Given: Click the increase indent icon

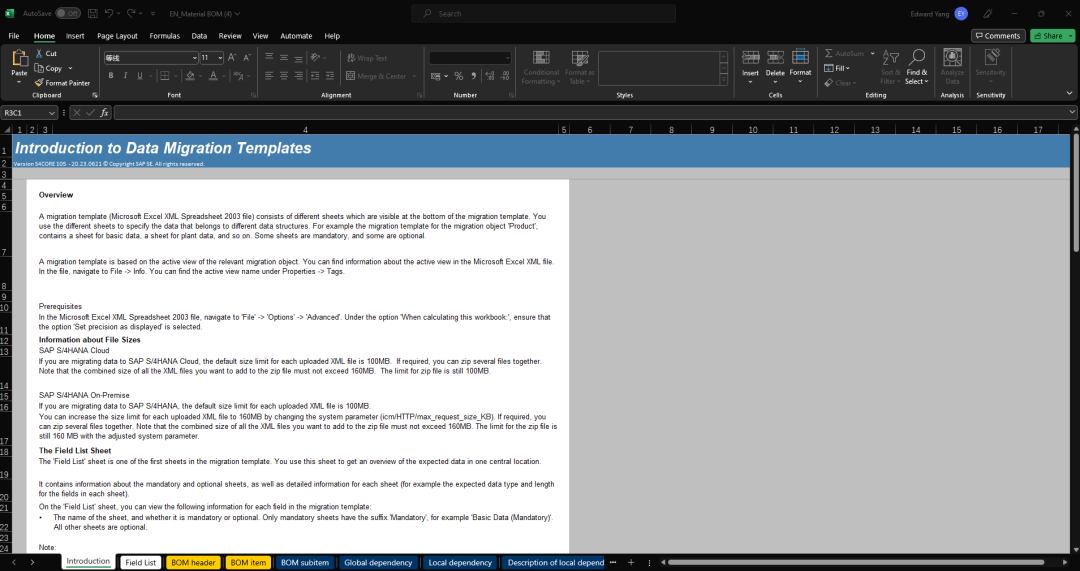Looking at the screenshot, I should tap(330, 76).
